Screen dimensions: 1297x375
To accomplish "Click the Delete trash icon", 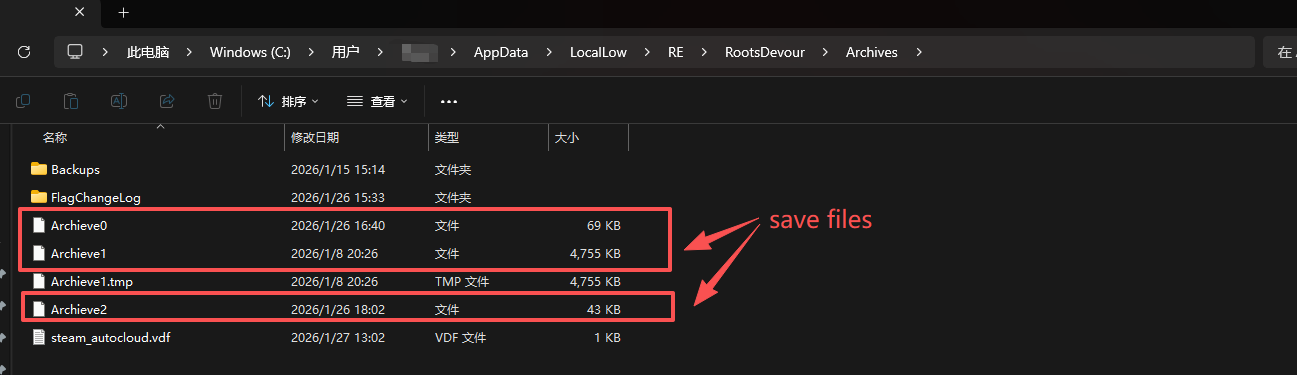I will (215, 101).
